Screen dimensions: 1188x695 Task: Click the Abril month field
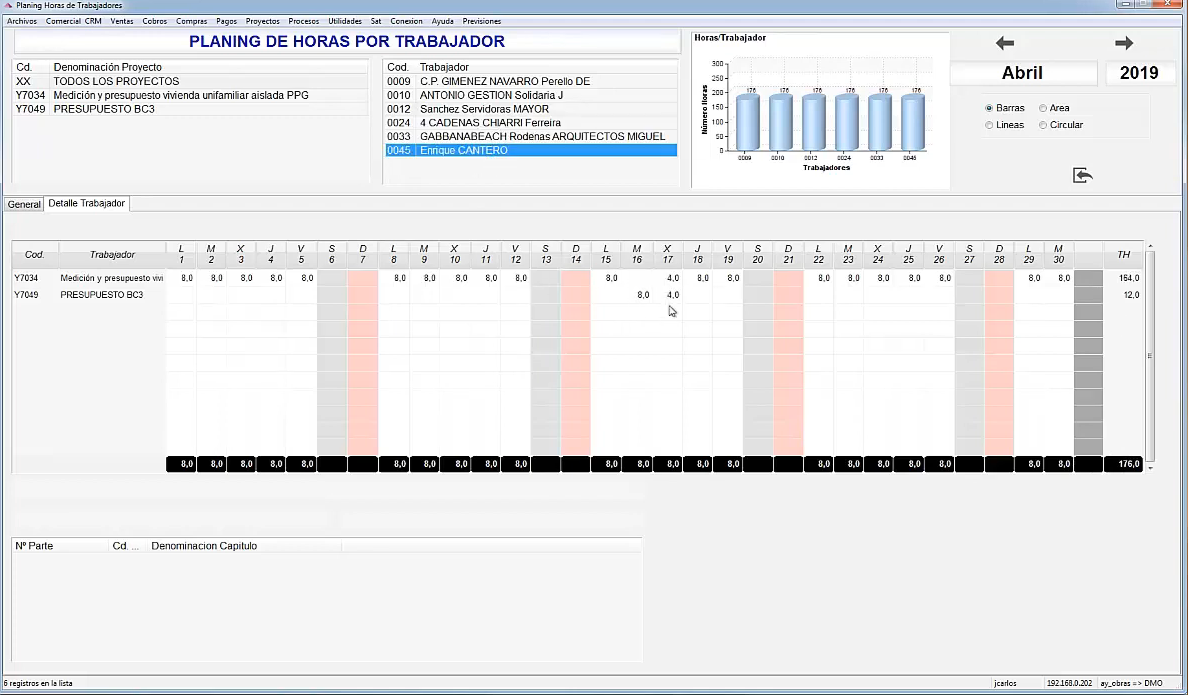pyautogui.click(x=1022, y=73)
